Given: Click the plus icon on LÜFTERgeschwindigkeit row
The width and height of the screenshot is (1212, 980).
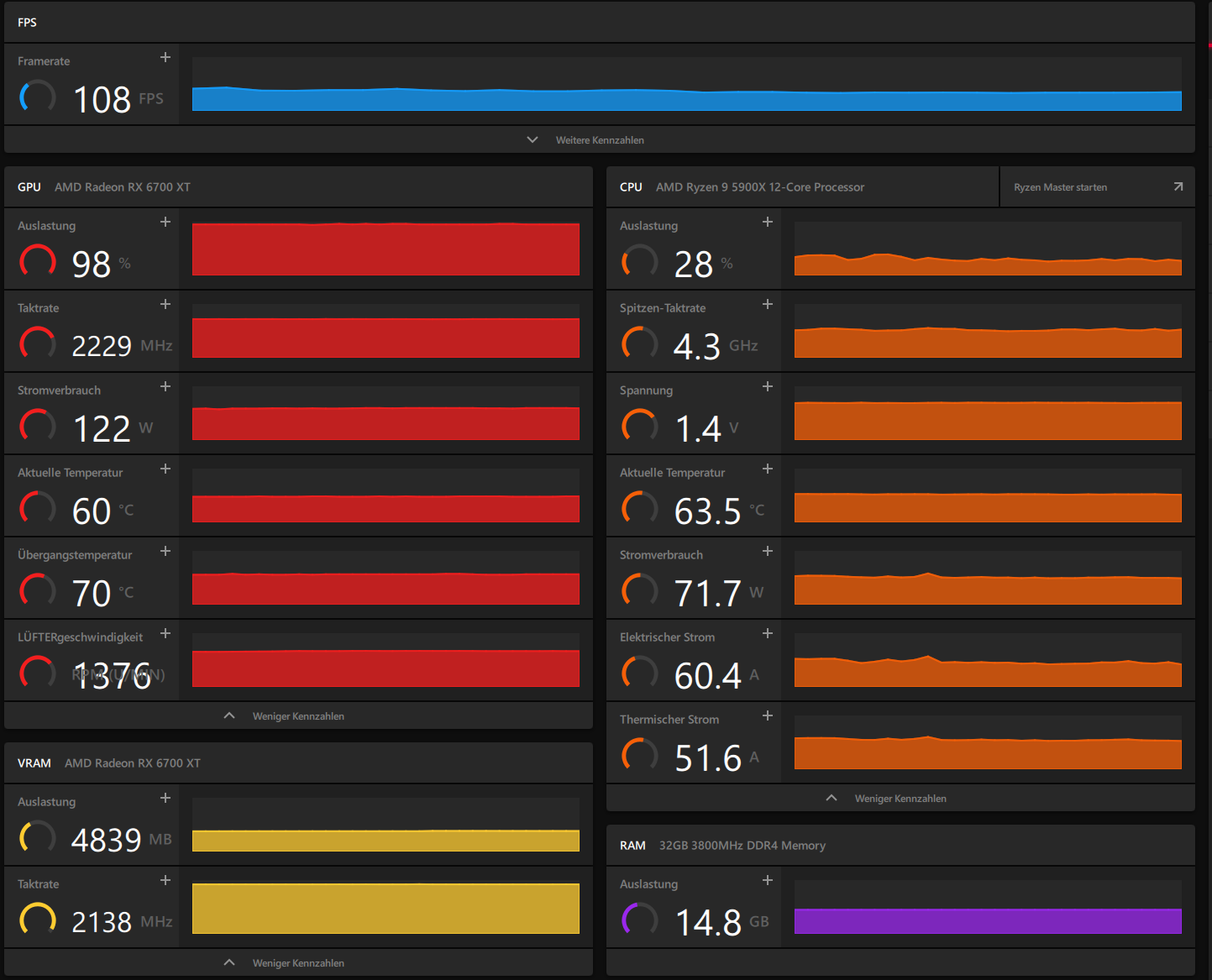Looking at the screenshot, I should pyautogui.click(x=165, y=633).
